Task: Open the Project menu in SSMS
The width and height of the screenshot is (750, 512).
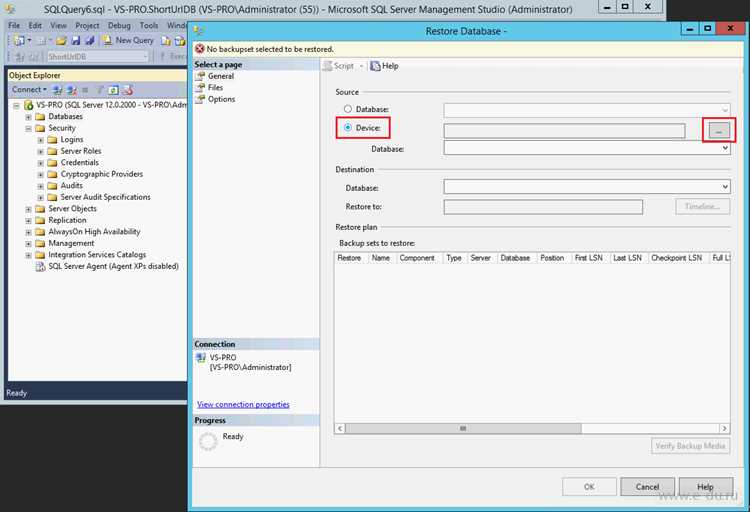Action: tap(87, 25)
